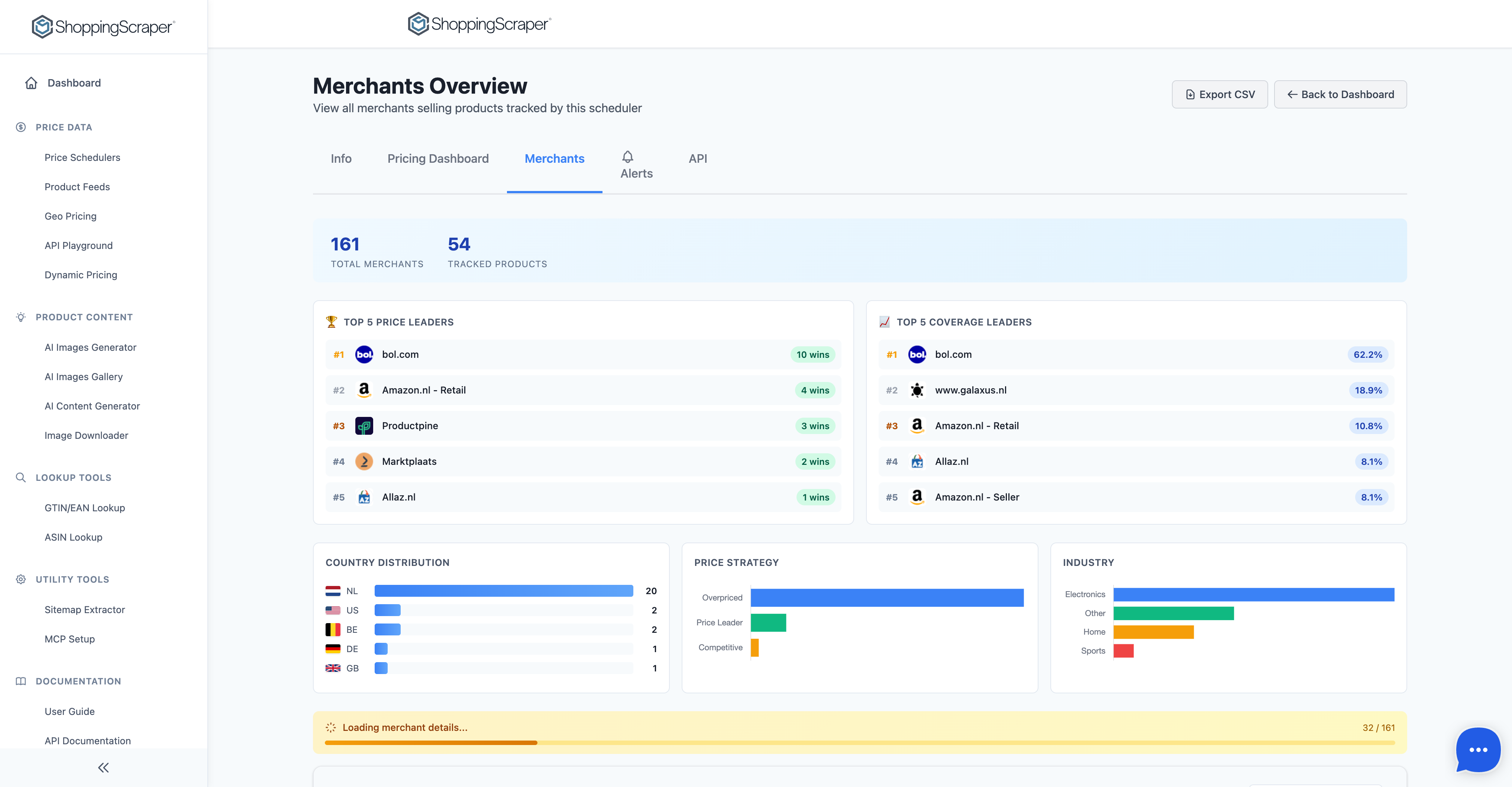Click the Marktplaats merchant icon

point(364,461)
